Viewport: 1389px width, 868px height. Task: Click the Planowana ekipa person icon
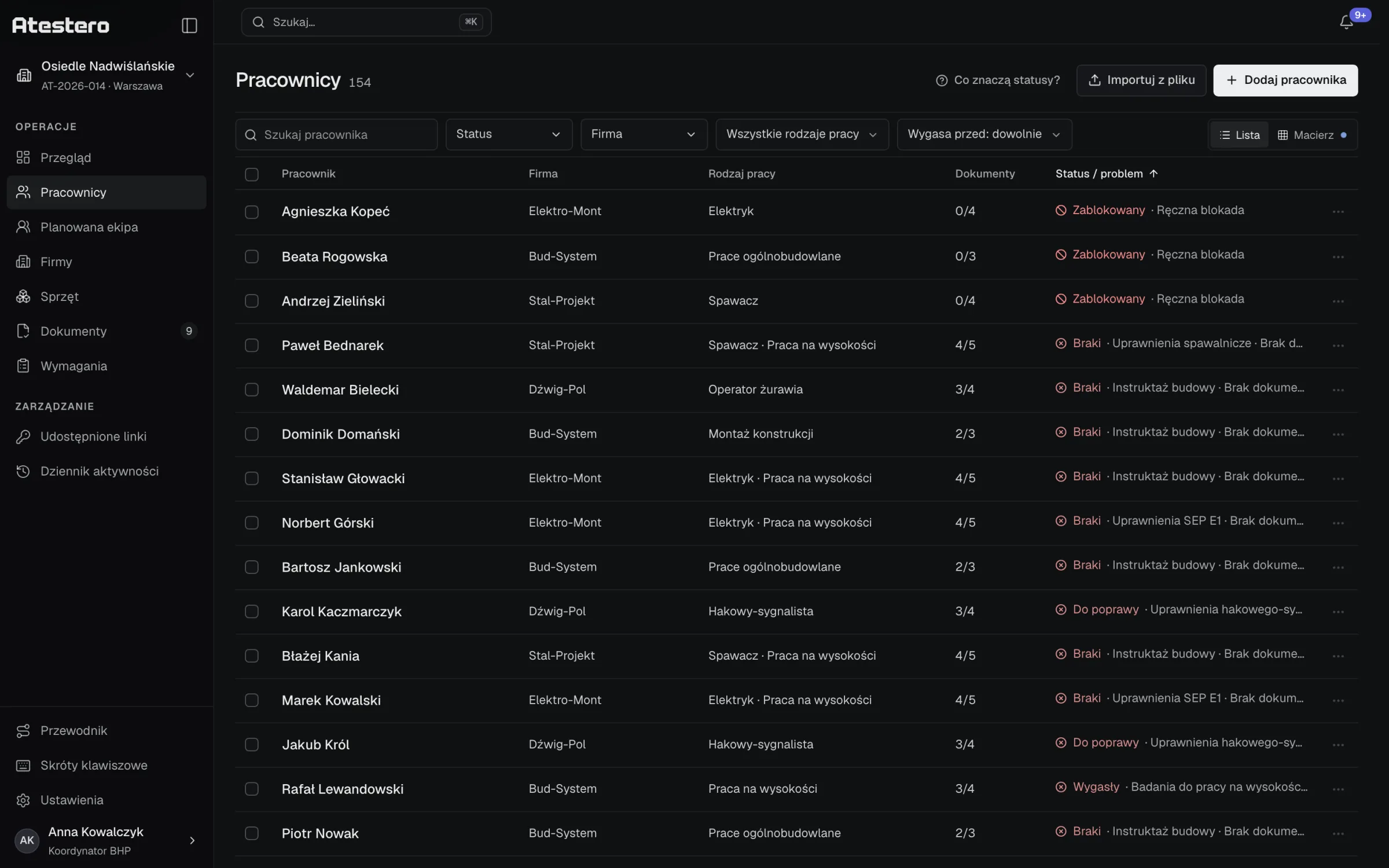click(x=23, y=227)
